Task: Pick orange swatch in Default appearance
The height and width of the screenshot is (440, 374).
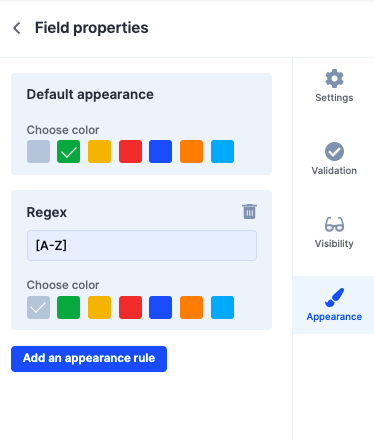Action: [191, 152]
